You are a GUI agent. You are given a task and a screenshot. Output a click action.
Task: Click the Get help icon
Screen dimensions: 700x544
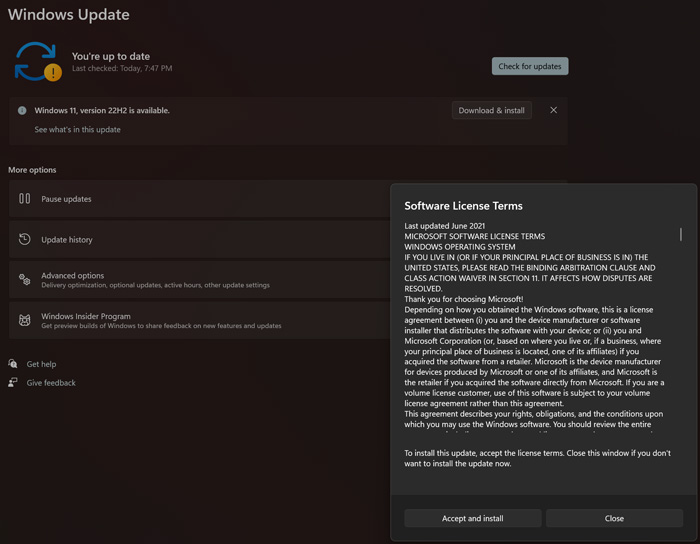click(x=13, y=364)
